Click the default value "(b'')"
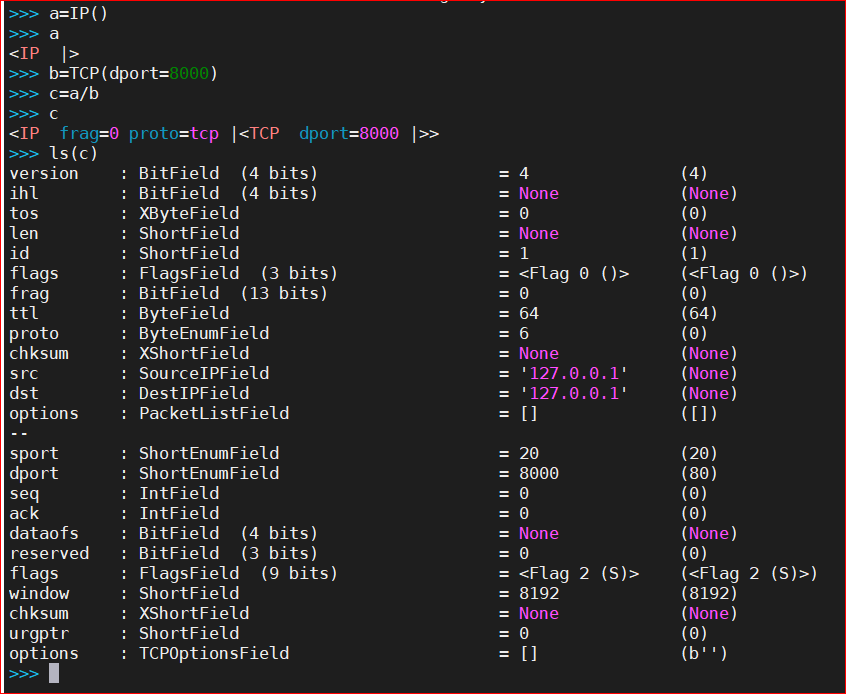The width and height of the screenshot is (846, 694). click(704, 653)
